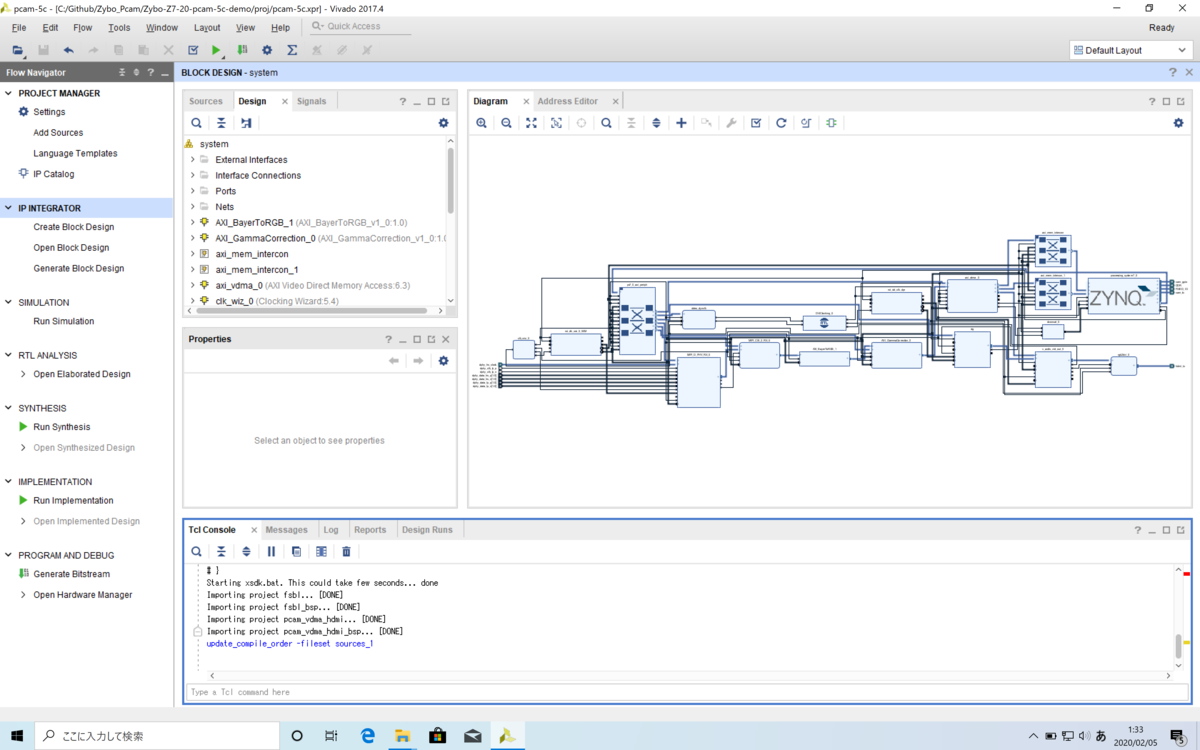Click the Design panel vertical scrollbar

coord(451,180)
